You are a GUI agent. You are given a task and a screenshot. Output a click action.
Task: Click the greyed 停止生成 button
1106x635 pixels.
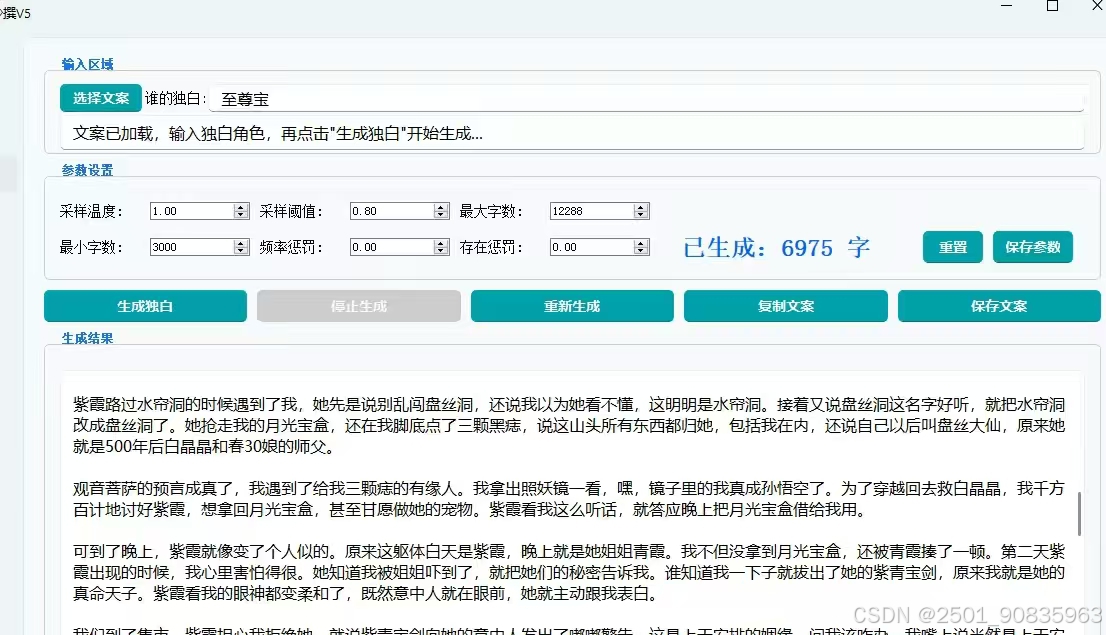point(358,306)
